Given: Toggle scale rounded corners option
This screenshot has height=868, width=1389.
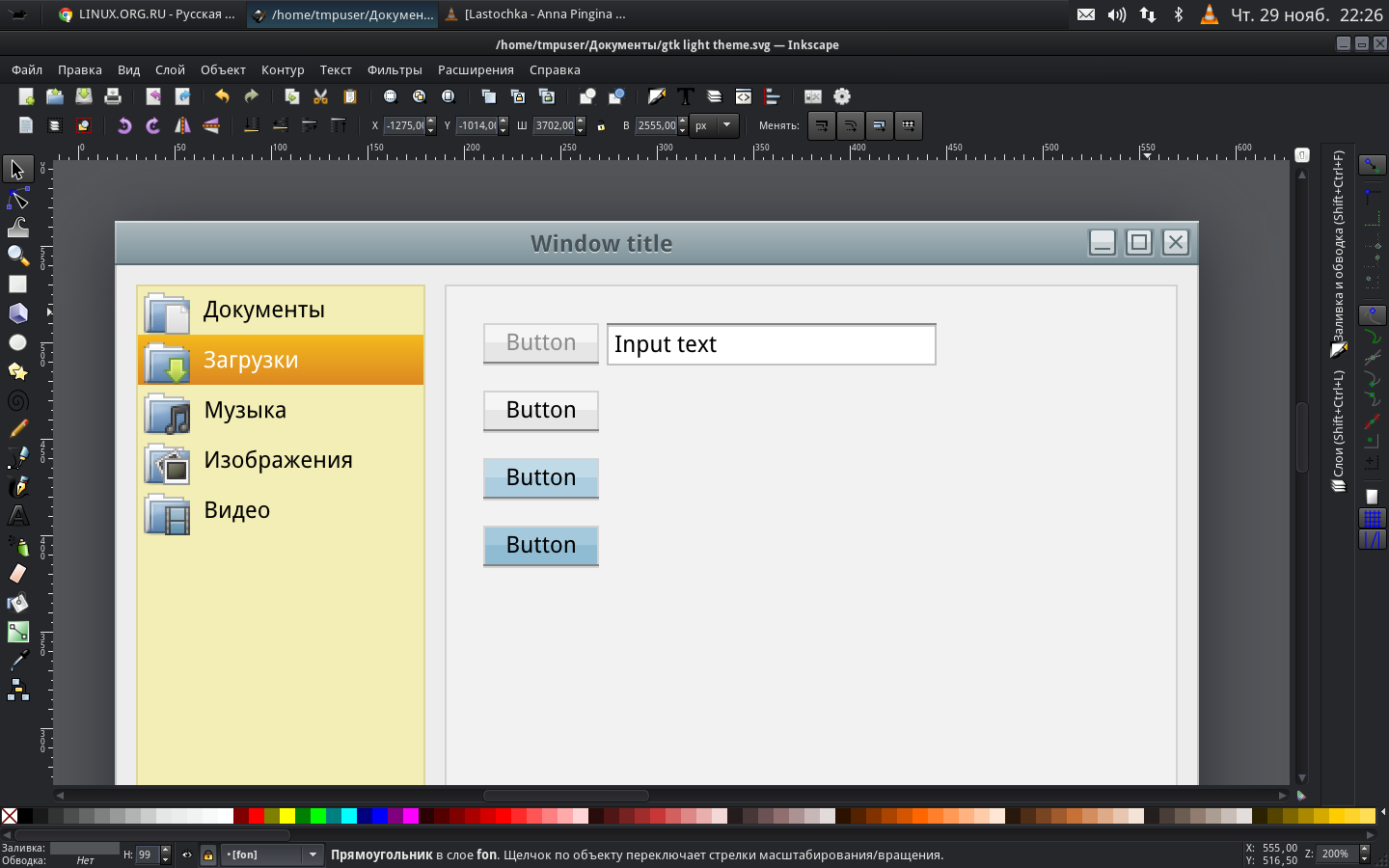Looking at the screenshot, I should click(851, 125).
